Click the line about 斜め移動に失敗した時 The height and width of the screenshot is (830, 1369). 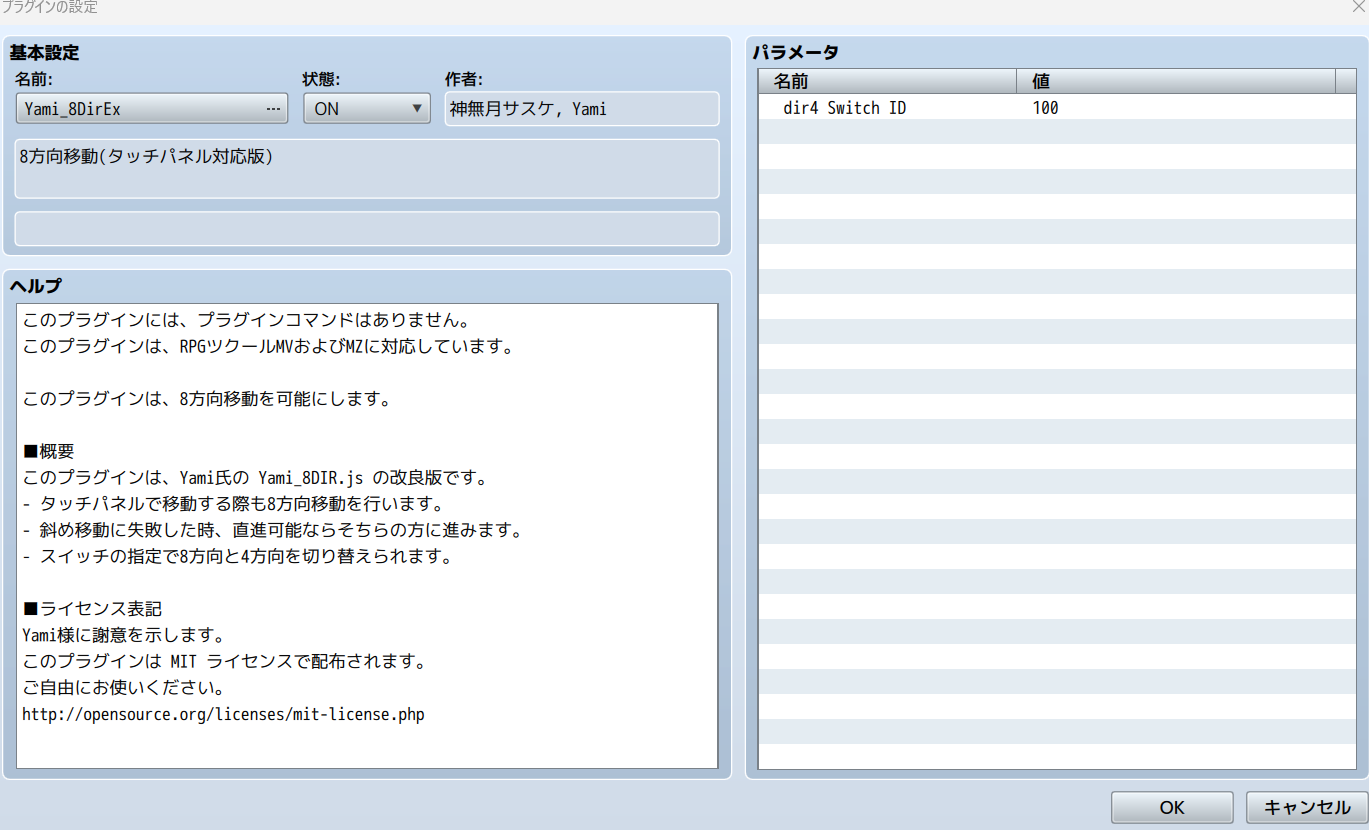tap(273, 530)
